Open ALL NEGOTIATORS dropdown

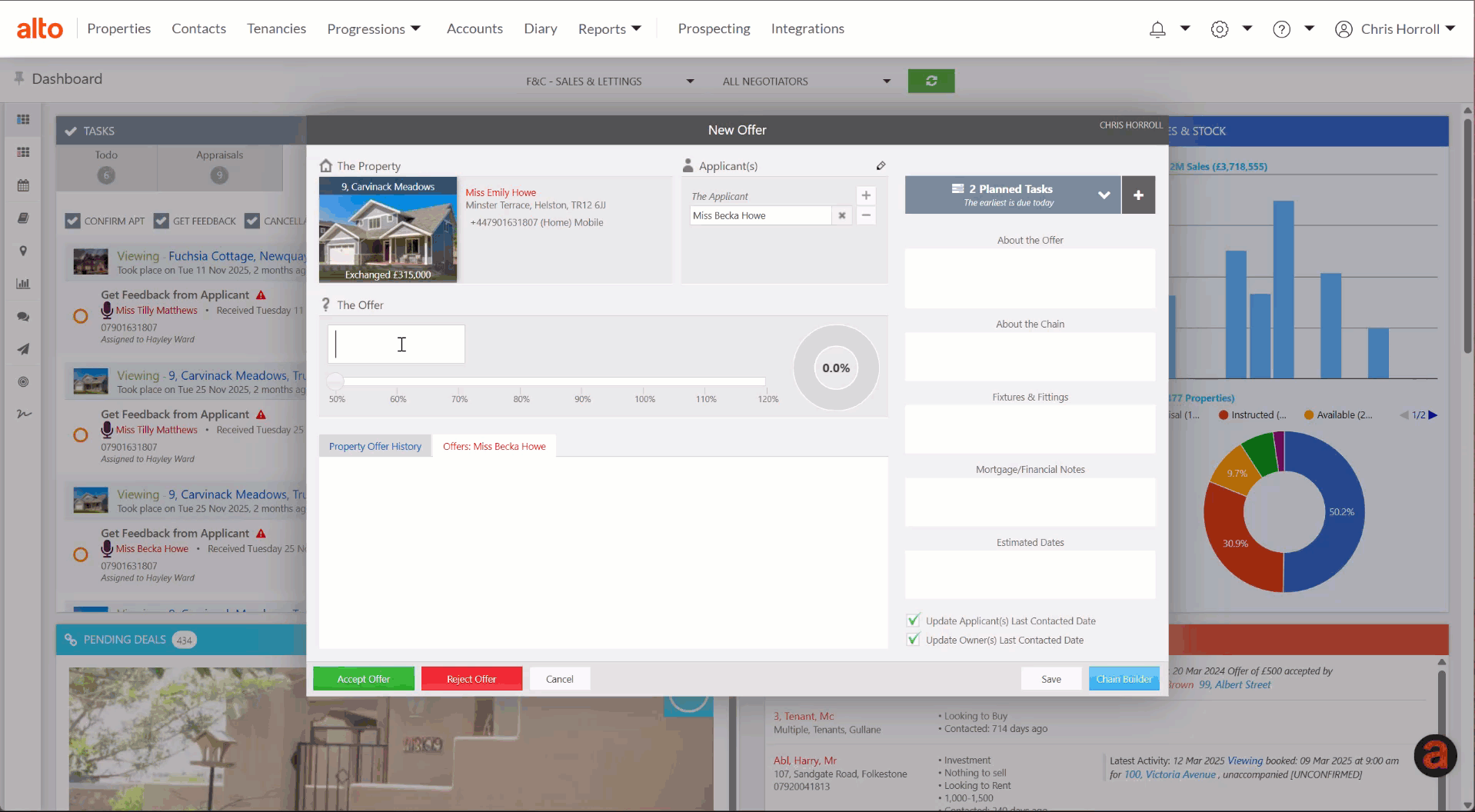806,81
